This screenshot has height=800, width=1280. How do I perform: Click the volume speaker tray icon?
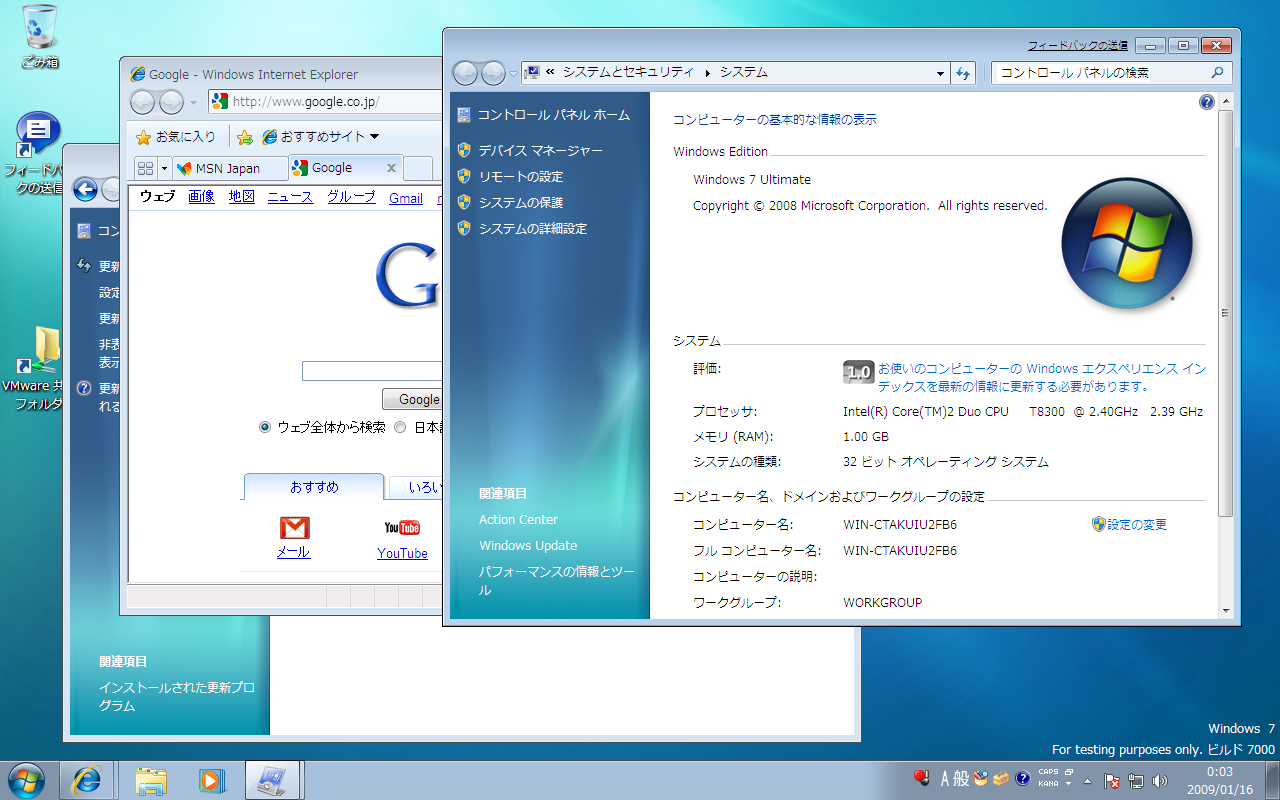click(1160, 780)
